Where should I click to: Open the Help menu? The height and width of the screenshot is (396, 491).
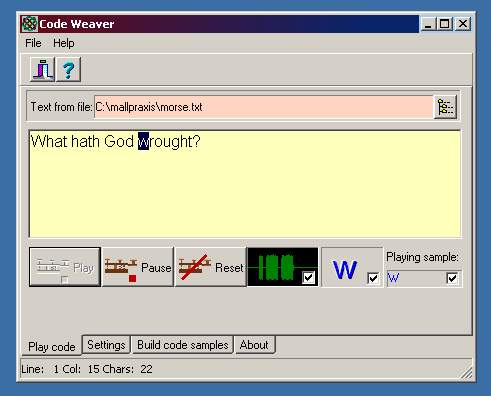click(x=64, y=43)
